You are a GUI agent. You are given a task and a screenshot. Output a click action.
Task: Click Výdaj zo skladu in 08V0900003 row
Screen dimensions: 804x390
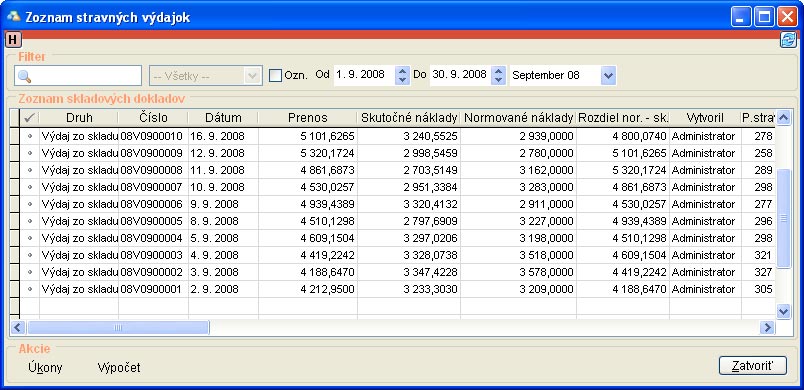[79, 255]
